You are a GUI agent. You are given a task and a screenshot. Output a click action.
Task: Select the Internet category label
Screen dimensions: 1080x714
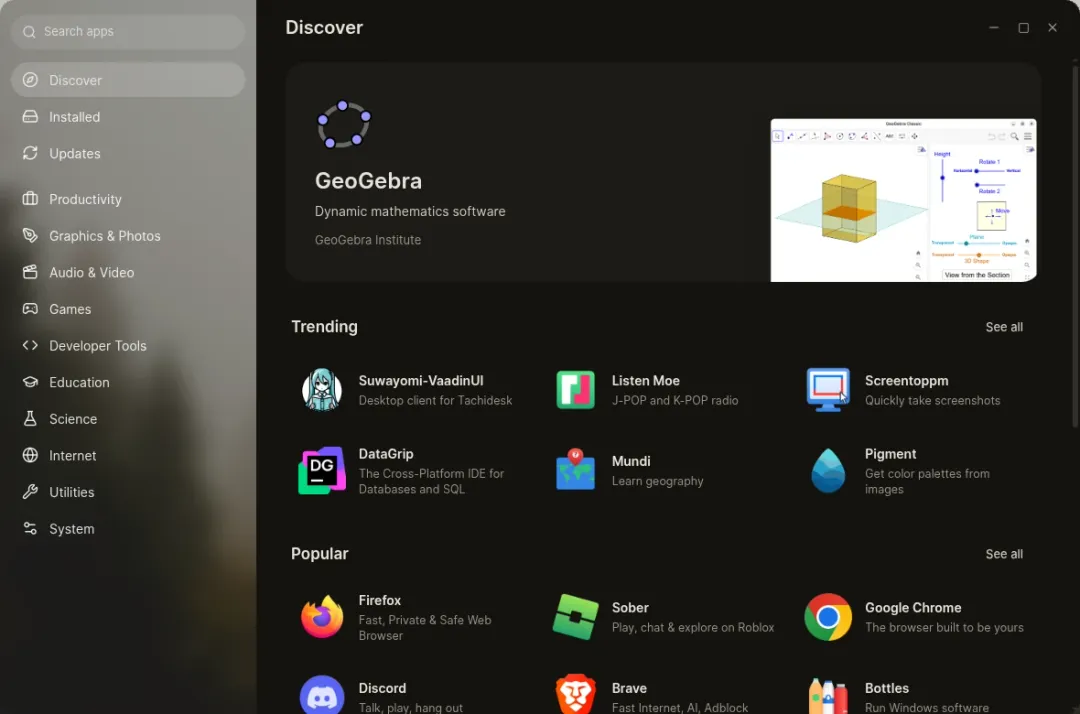click(x=72, y=455)
